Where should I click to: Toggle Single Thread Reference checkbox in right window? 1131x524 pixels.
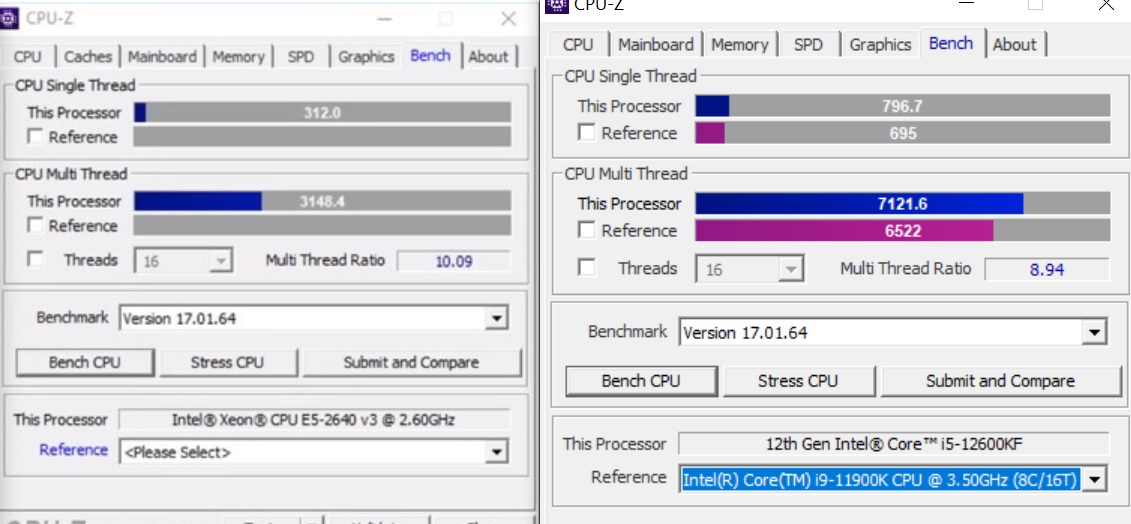tap(587, 133)
